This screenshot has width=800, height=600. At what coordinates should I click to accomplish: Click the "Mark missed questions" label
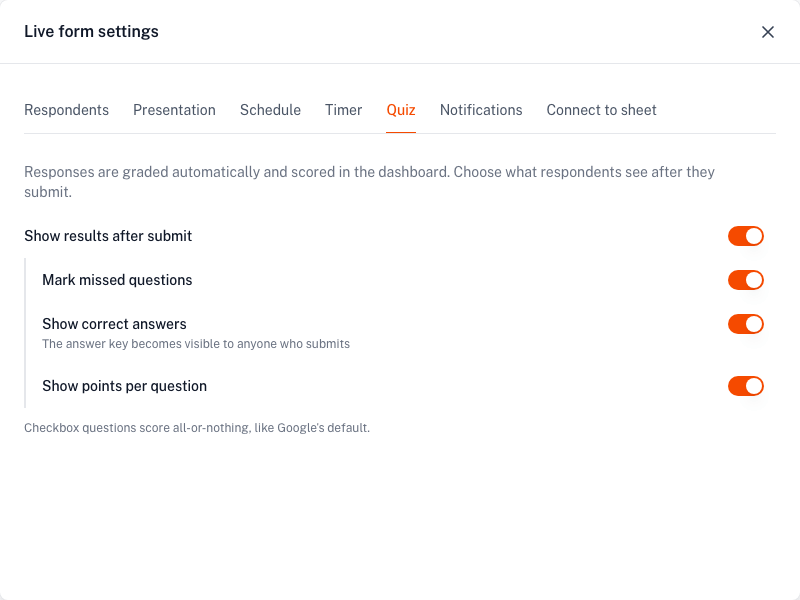[117, 280]
